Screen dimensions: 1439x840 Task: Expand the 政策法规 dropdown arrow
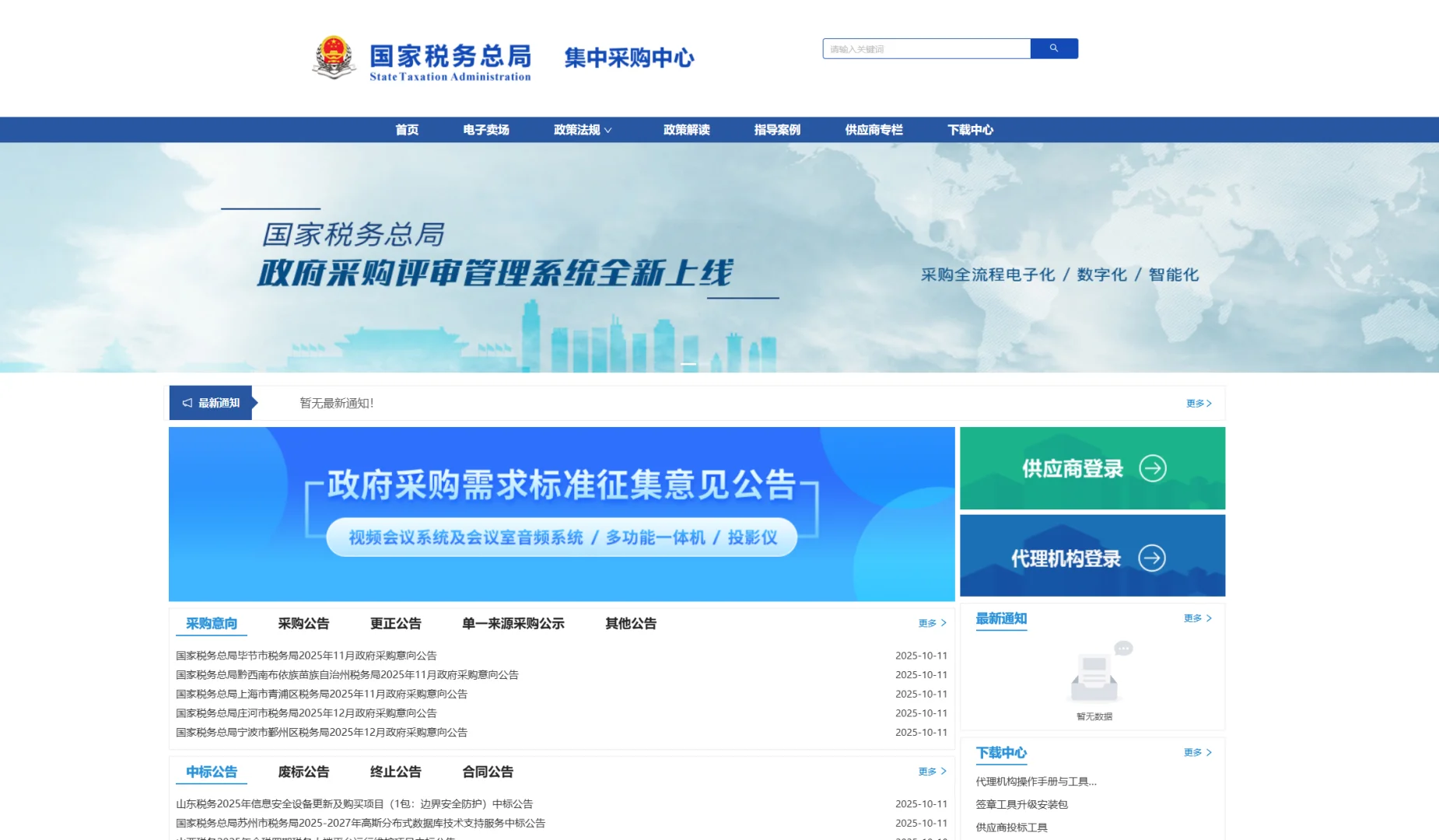pyautogui.click(x=608, y=130)
